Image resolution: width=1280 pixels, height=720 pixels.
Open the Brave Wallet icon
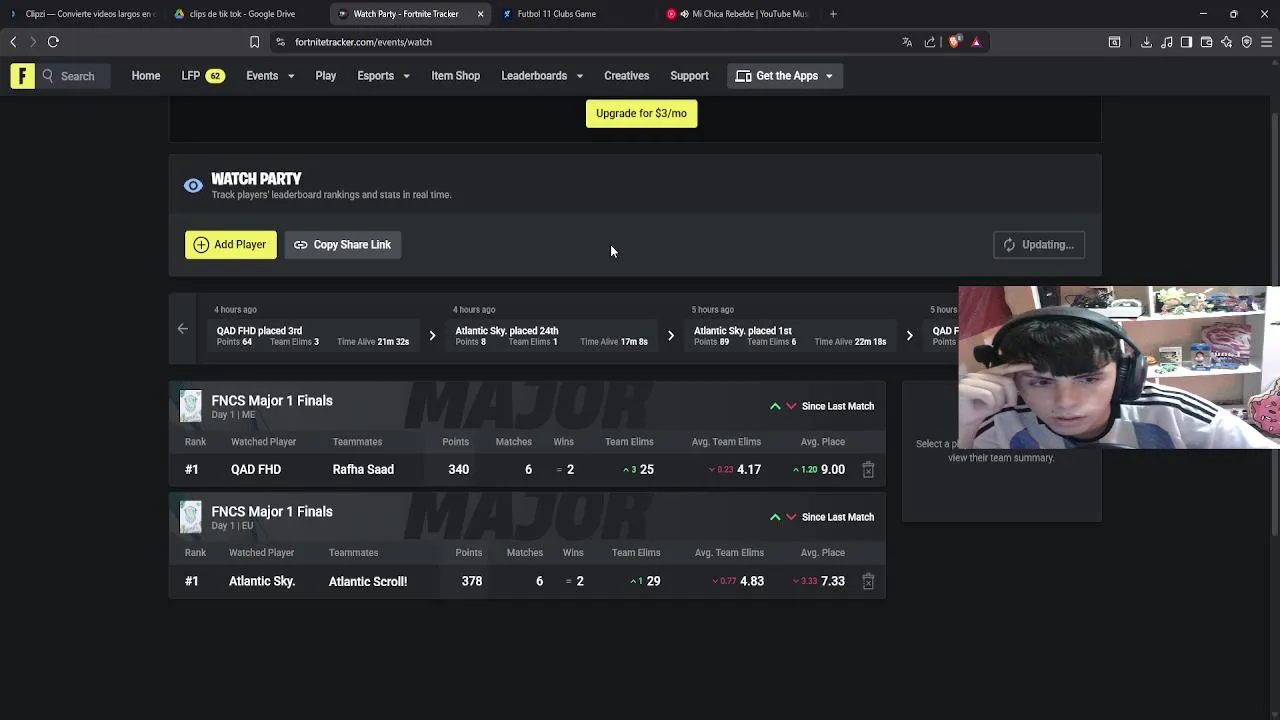1206,42
